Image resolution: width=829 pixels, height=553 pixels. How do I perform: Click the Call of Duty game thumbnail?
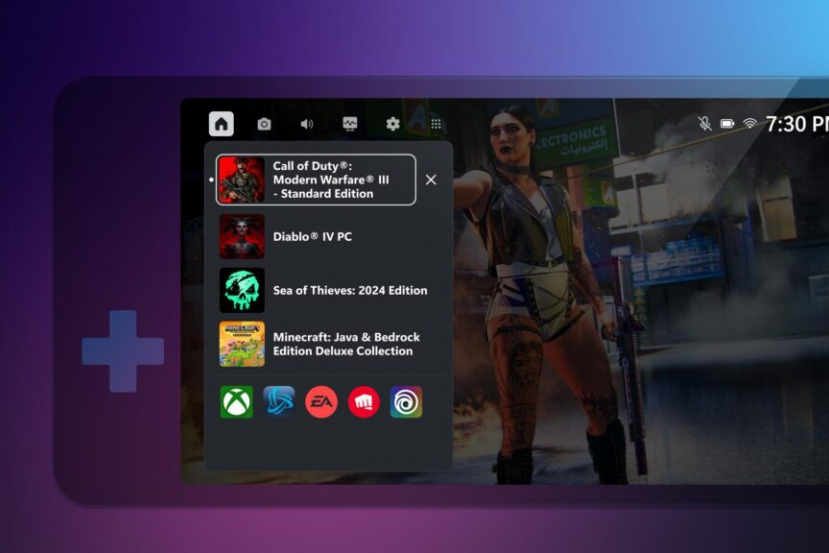click(x=242, y=180)
